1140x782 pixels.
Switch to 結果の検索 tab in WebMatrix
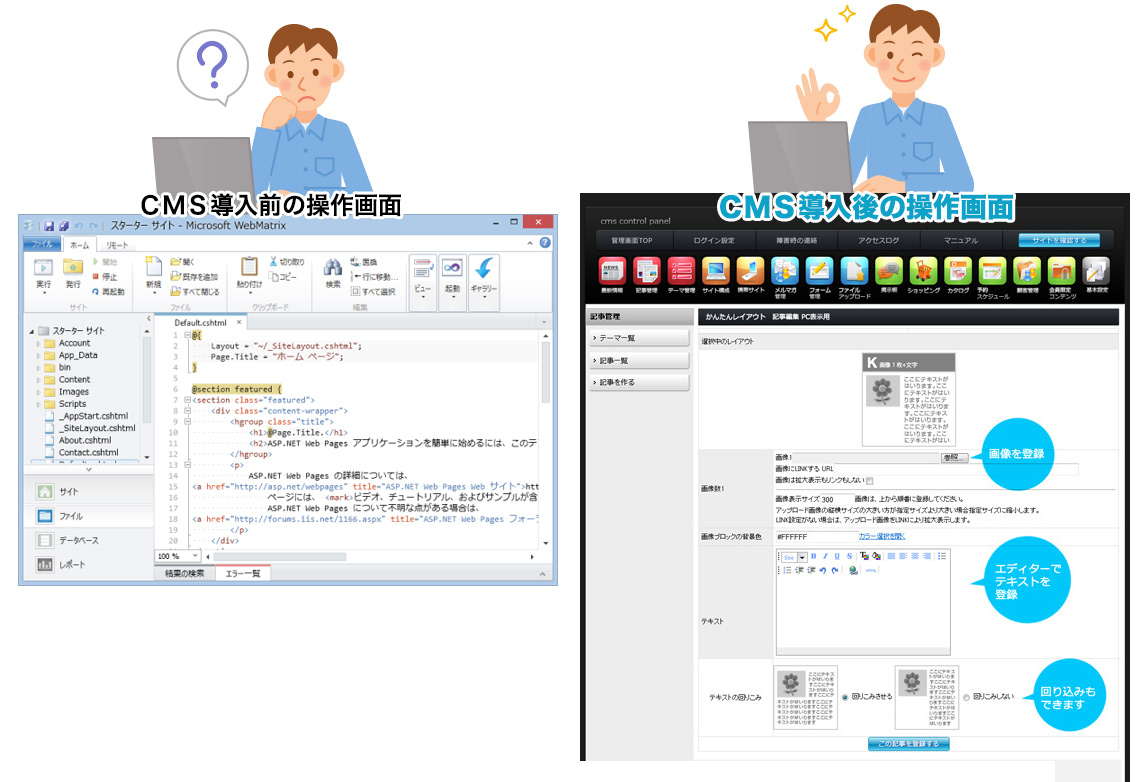(x=185, y=573)
